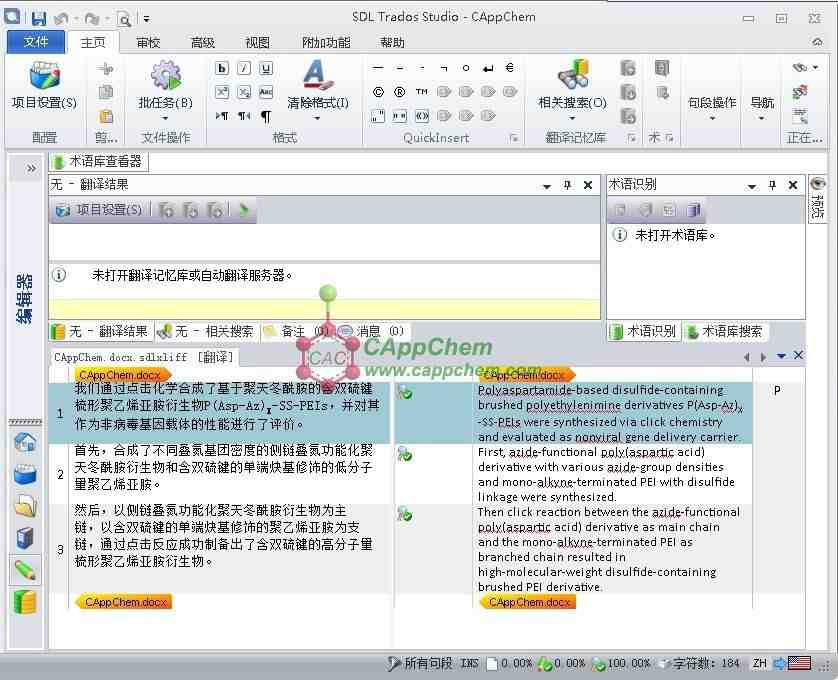Apply underline formatting button
This screenshot has height=680, width=838.
point(266,68)
